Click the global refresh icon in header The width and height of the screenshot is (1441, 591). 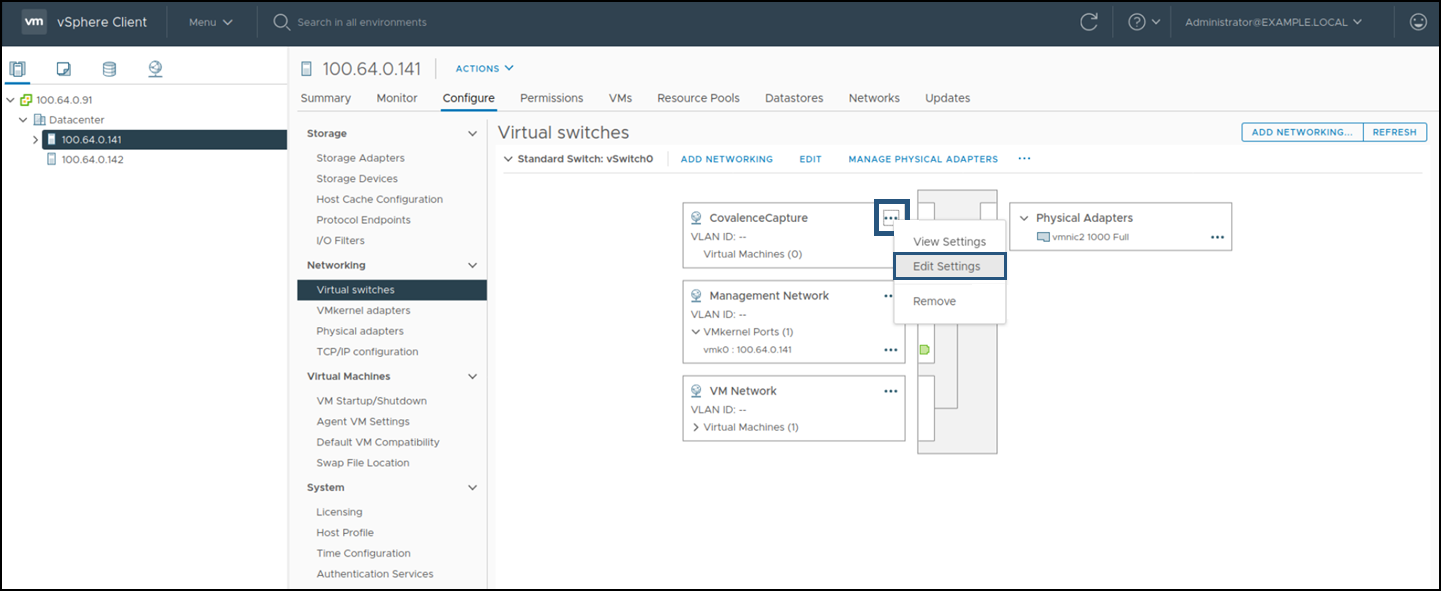[x=1089, y=22]
